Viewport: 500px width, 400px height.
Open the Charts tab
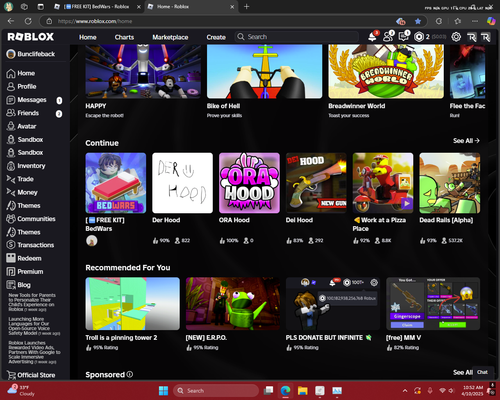[x=124, y=37]
